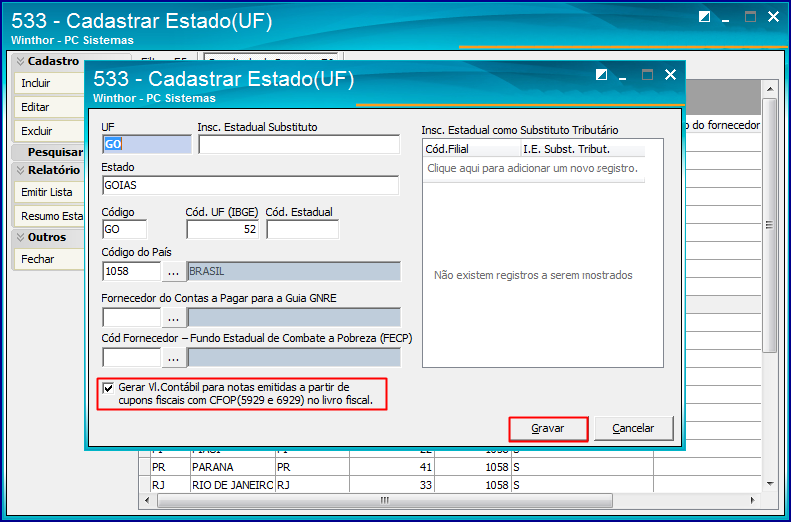Viewport: 791px width, 522px height.
Task: Maximize the dialog window
Action: coord(647,75)
